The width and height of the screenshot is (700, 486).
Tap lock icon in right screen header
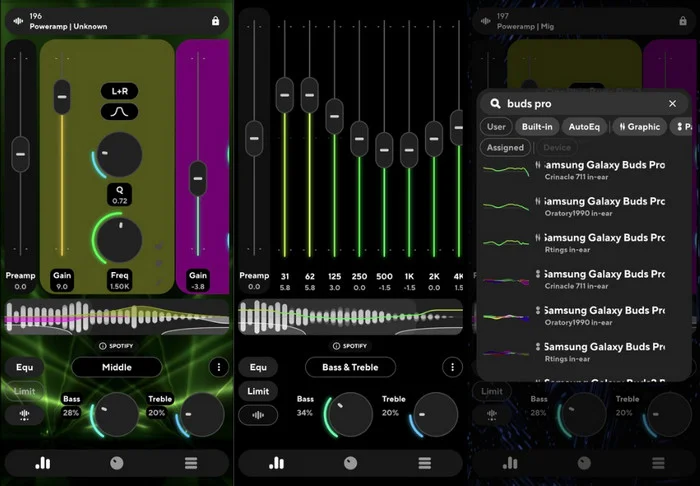[x=683, y=21]
